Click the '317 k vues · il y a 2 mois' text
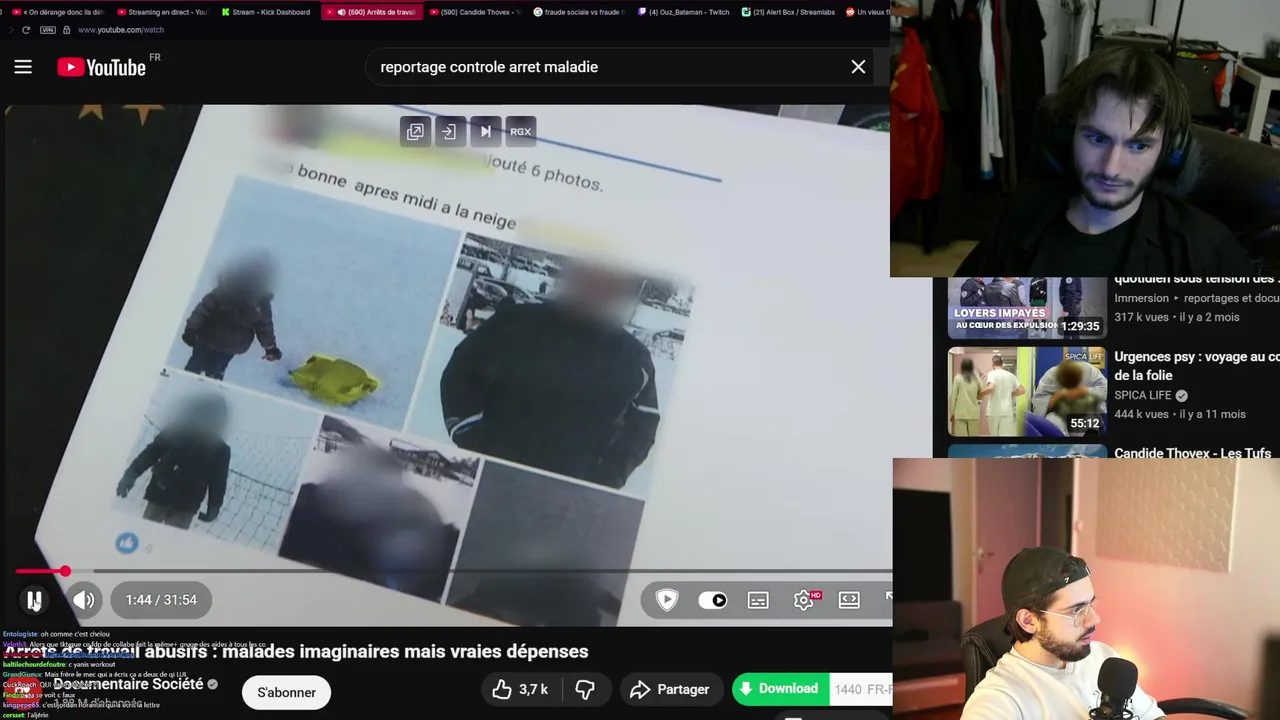 (x=1176, y=317)
